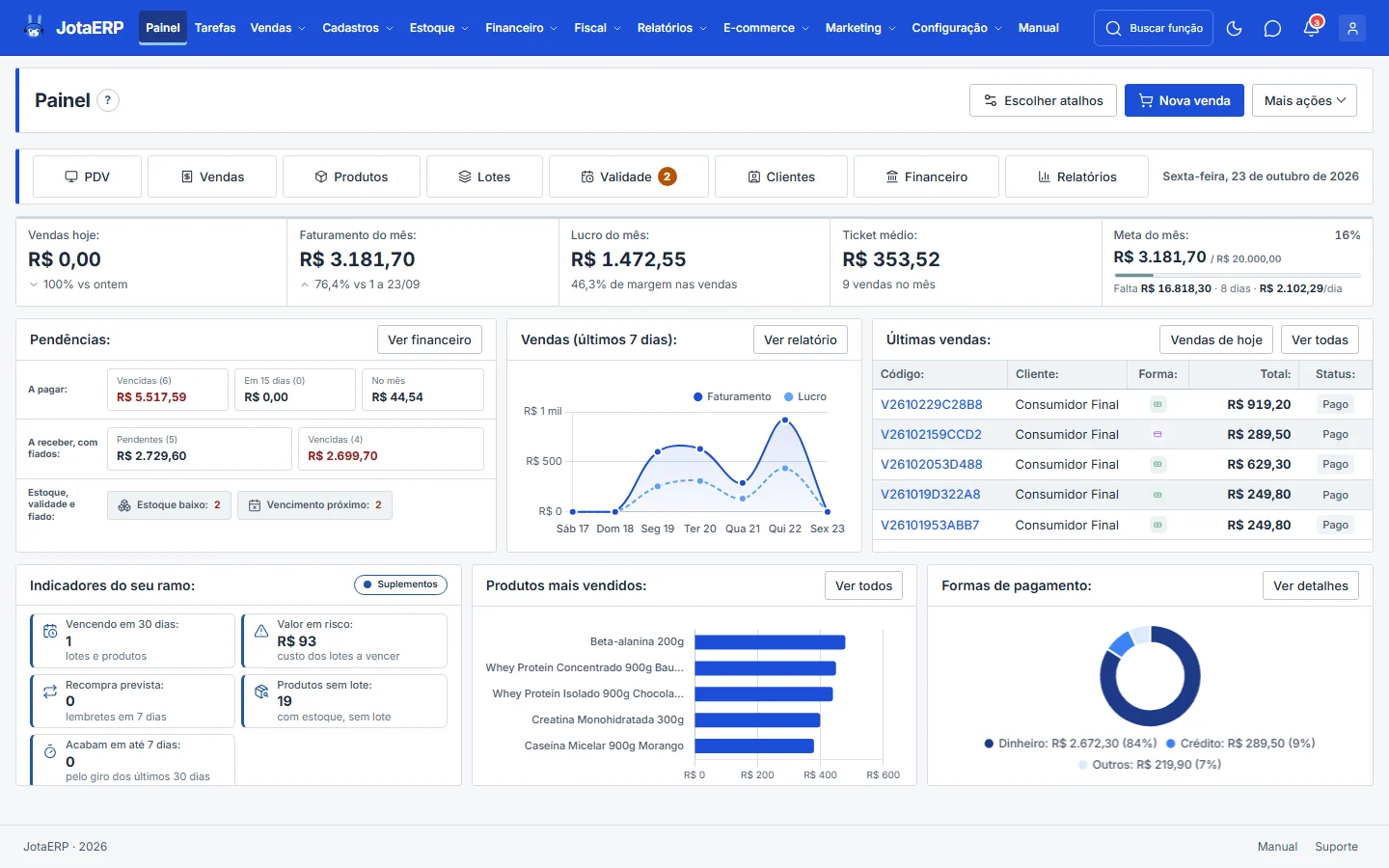Screen dimensions: 1389x868
Task: Open sale V2610229C28B8 link
Action: (932, 404)
